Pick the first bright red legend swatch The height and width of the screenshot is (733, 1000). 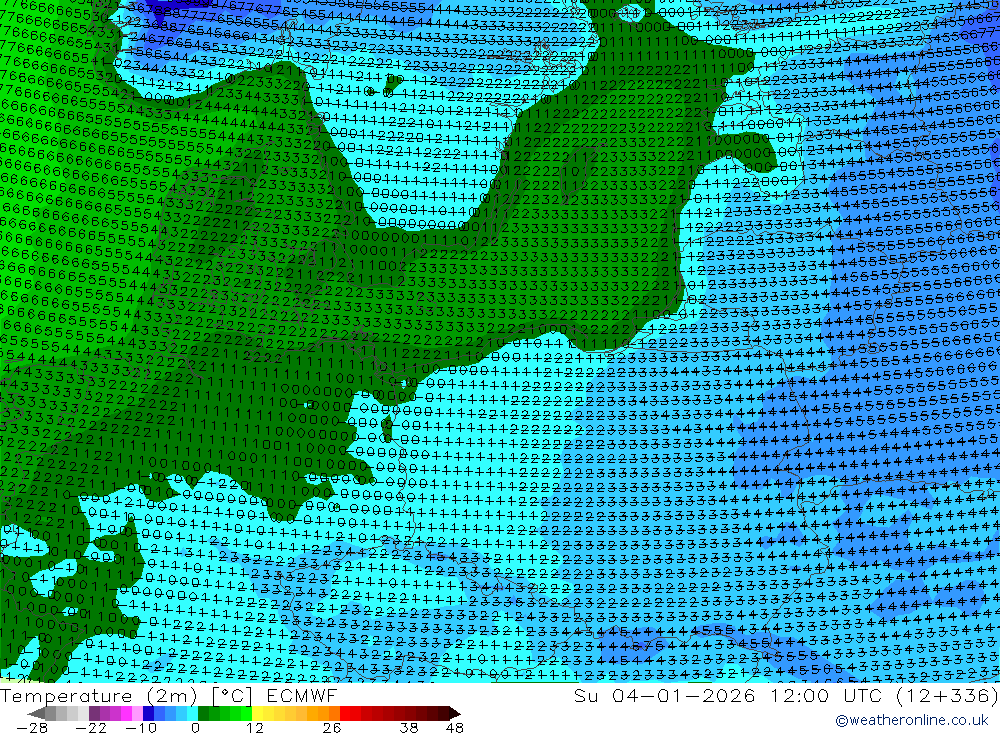[x=345, y=713]
